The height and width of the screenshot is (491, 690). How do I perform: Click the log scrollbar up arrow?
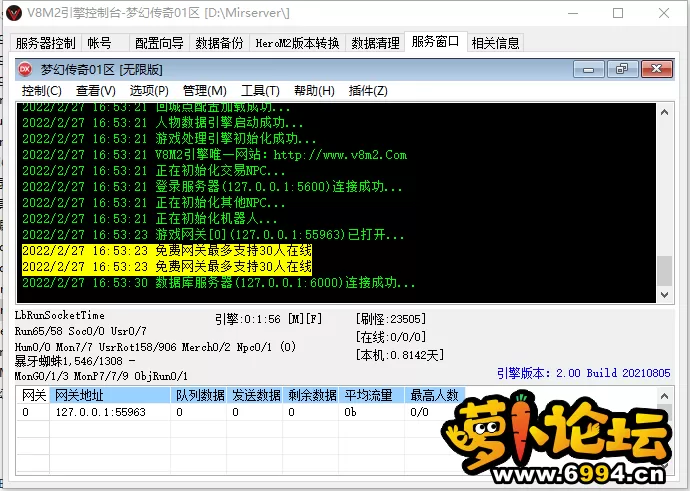(x=664, y=112)
